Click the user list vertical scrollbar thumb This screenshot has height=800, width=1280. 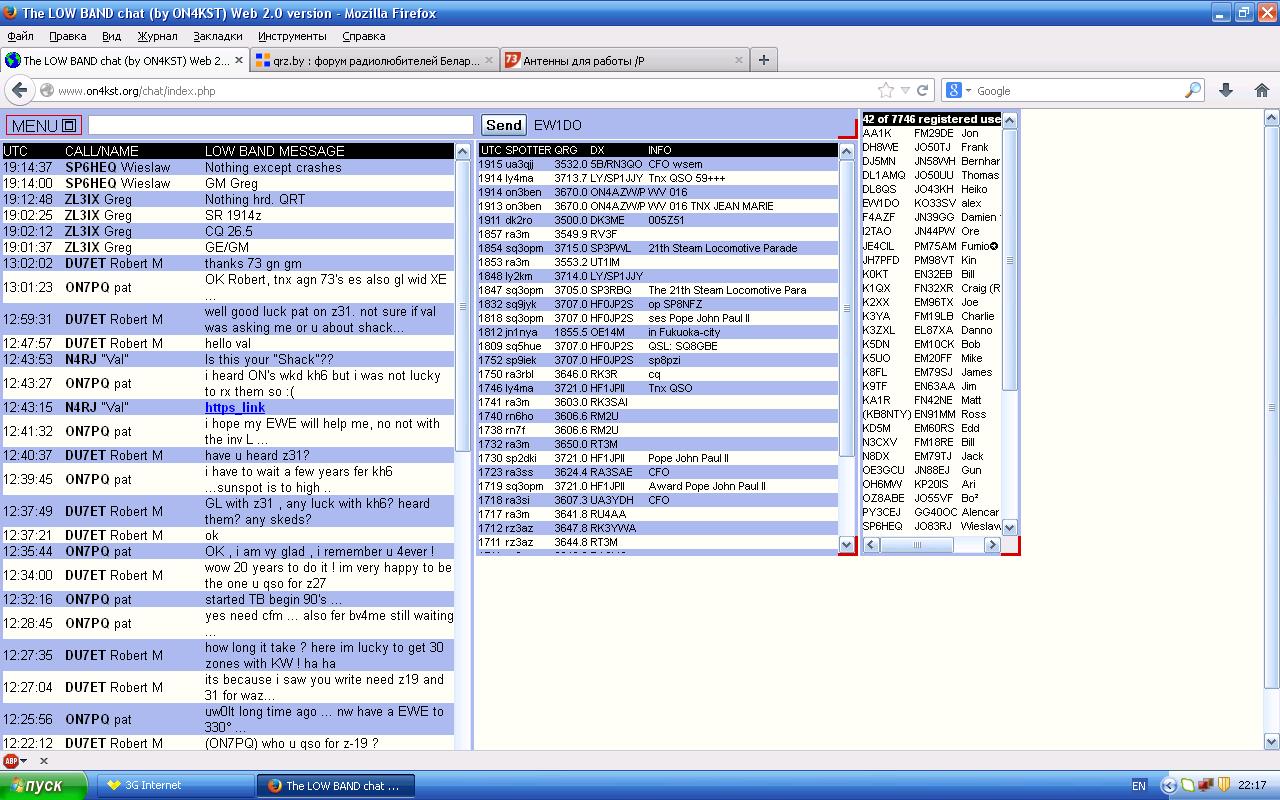(x=1009, y=261)
